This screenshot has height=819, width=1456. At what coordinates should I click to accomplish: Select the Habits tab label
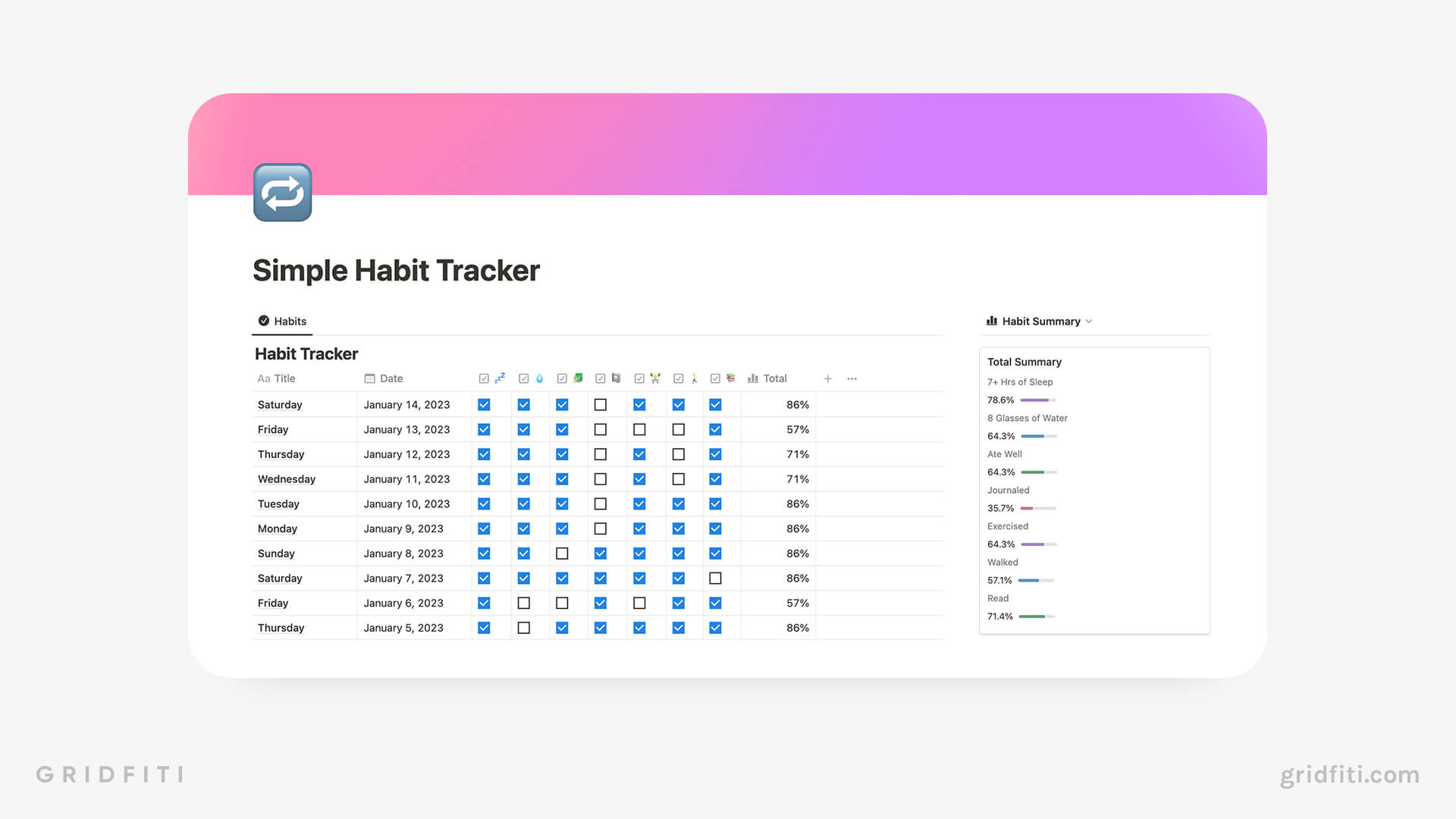pyautogui.click(x=289, y=320)
